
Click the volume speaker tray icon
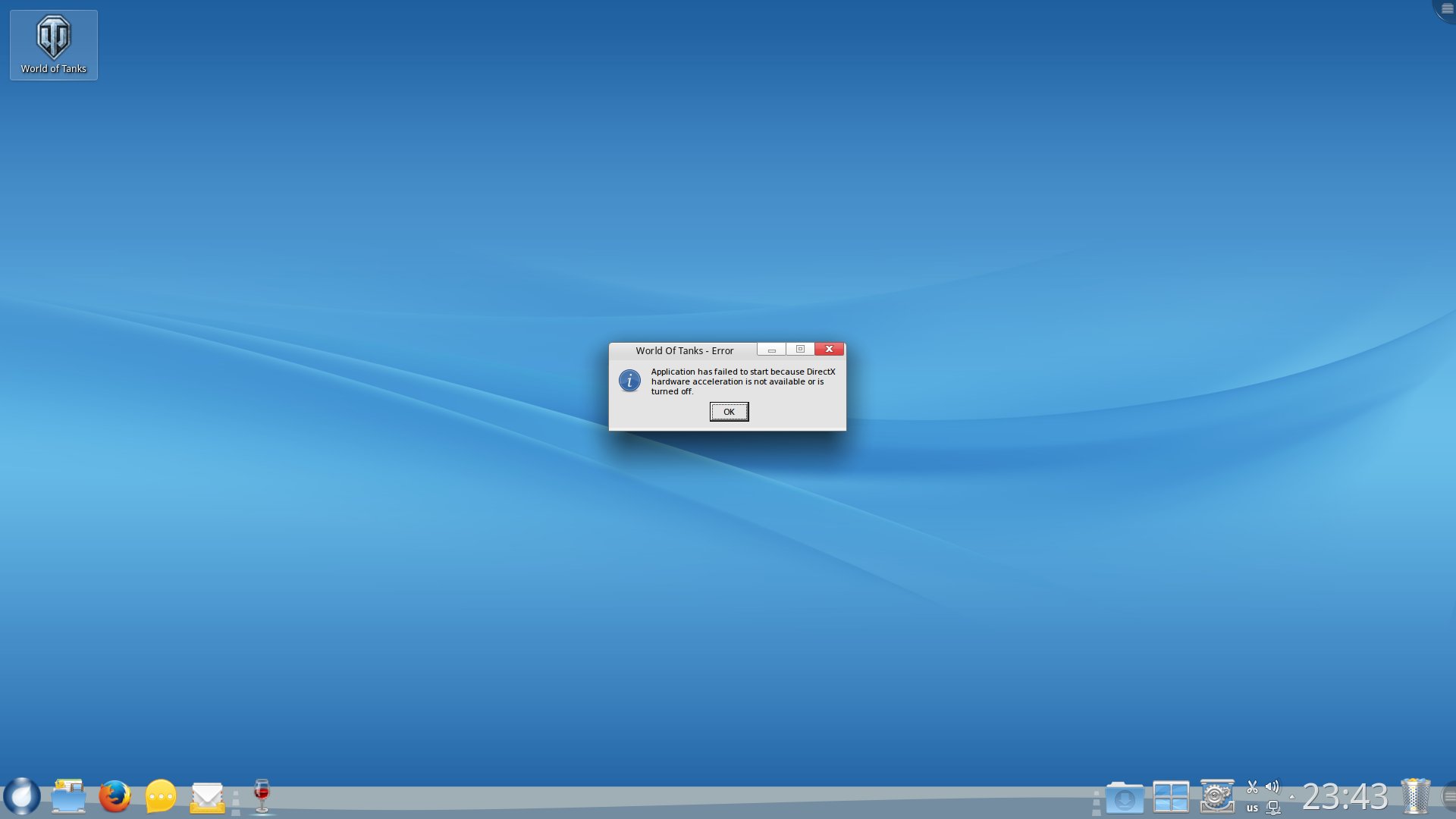point(1272,787)
